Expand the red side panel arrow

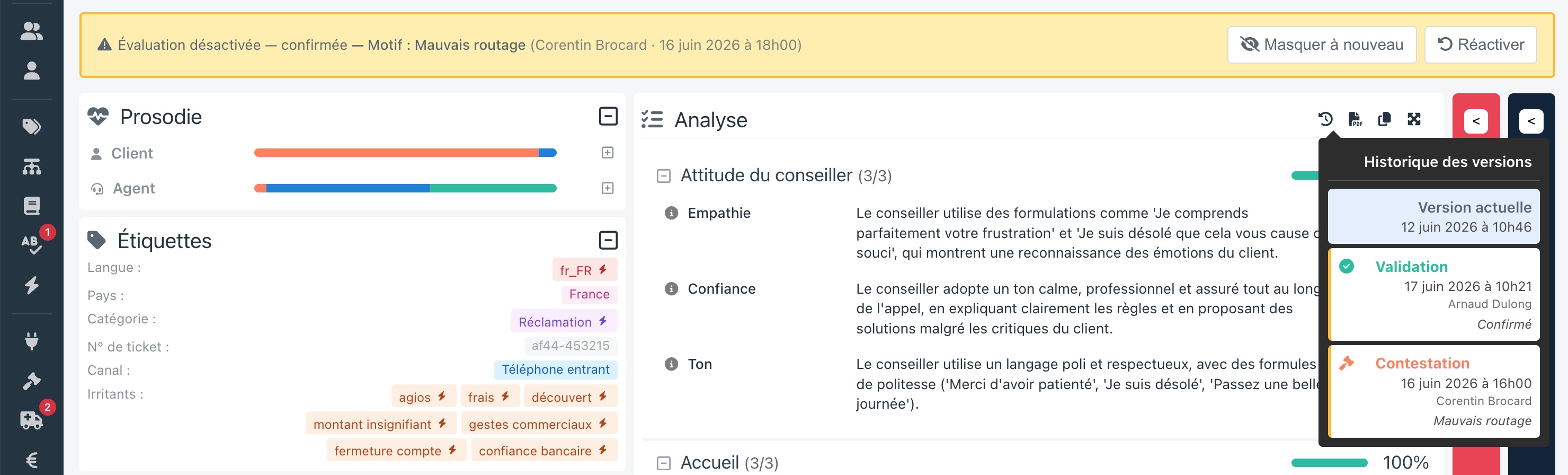[1475, 120]
